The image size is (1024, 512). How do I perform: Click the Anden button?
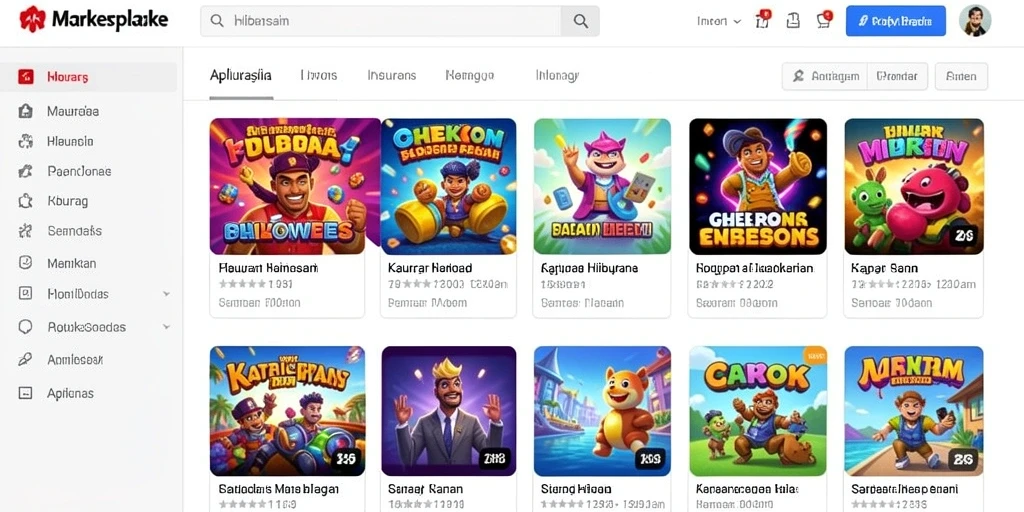coord(961,76)
